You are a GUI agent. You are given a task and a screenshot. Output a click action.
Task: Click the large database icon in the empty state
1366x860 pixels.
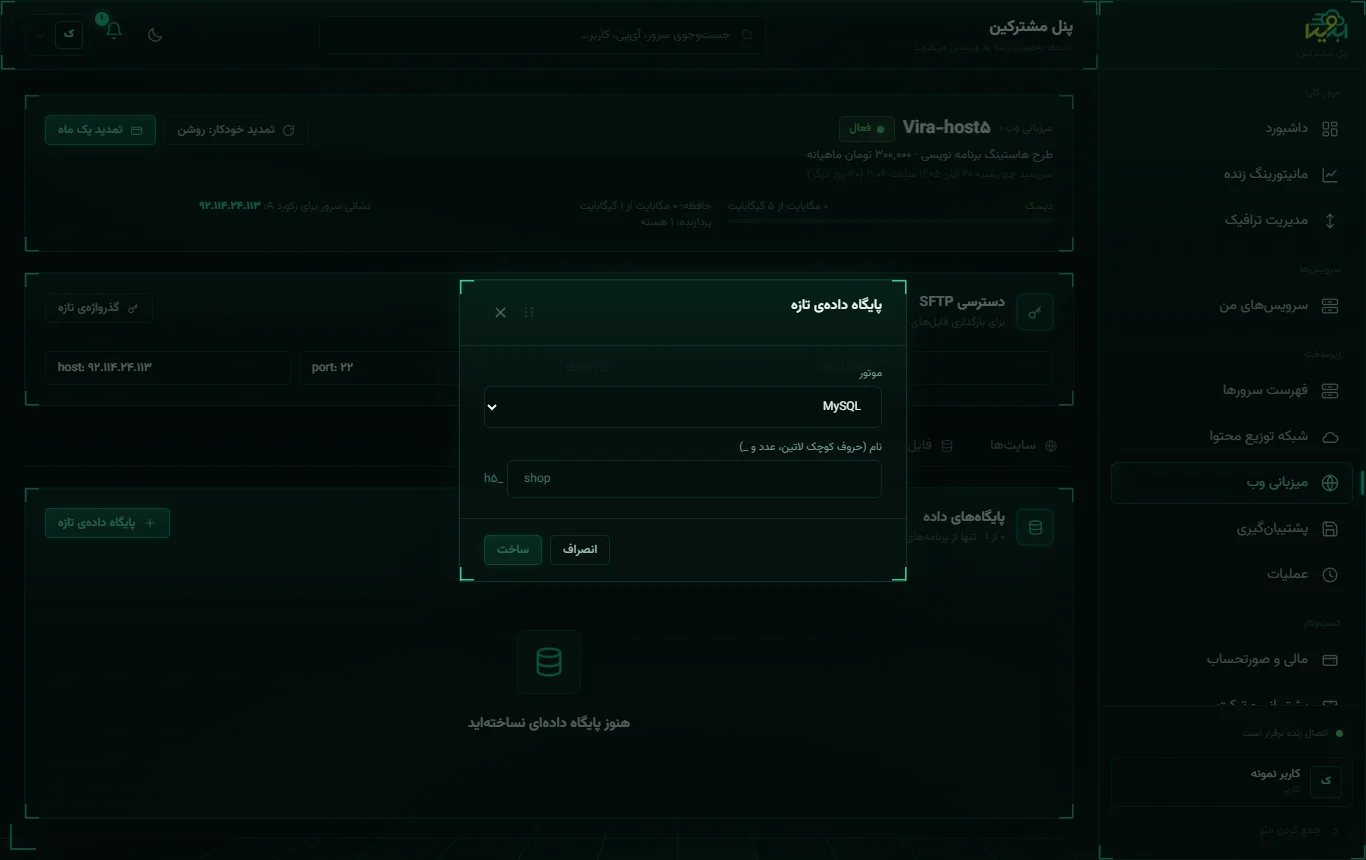pos(549,662)
